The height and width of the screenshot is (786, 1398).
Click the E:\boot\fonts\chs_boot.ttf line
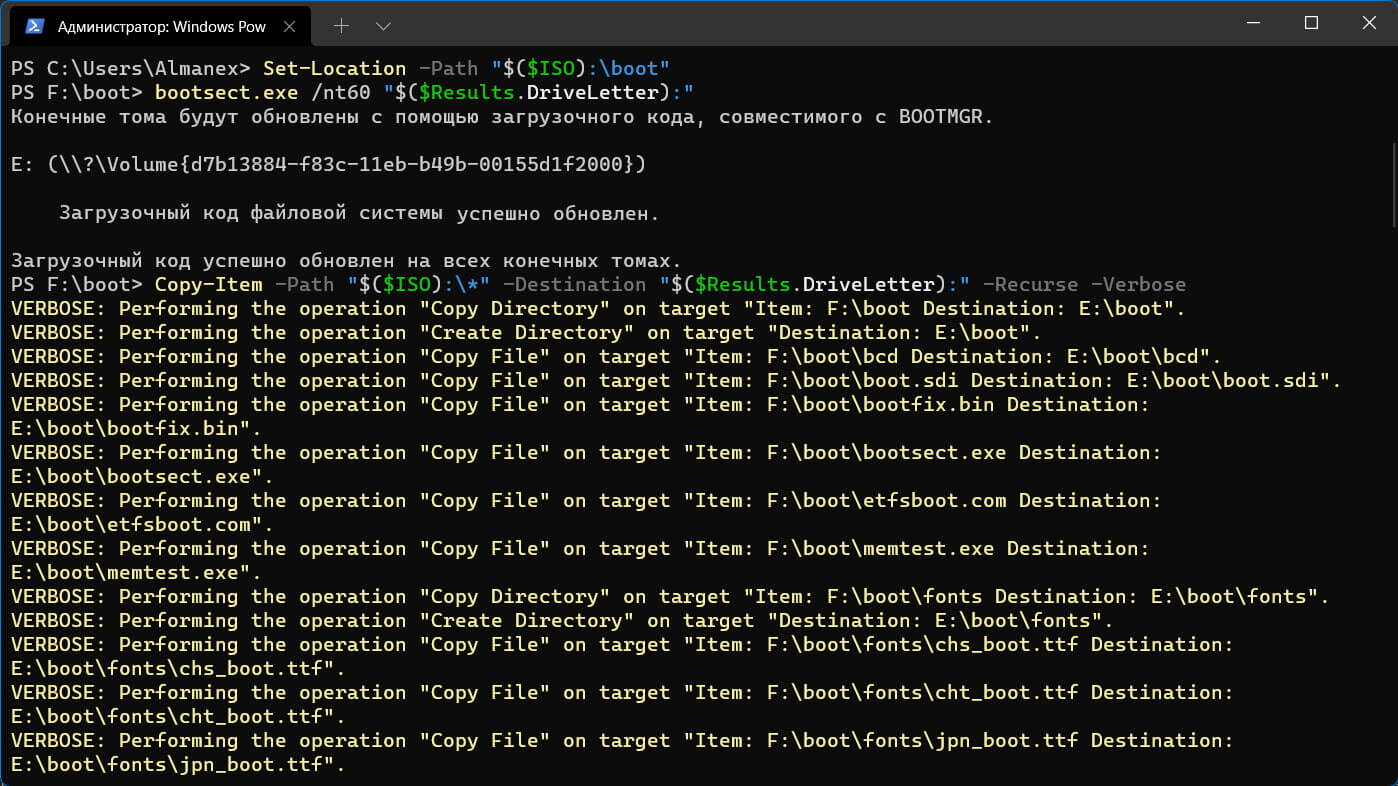pyautogui.click(x=178, y=668)
